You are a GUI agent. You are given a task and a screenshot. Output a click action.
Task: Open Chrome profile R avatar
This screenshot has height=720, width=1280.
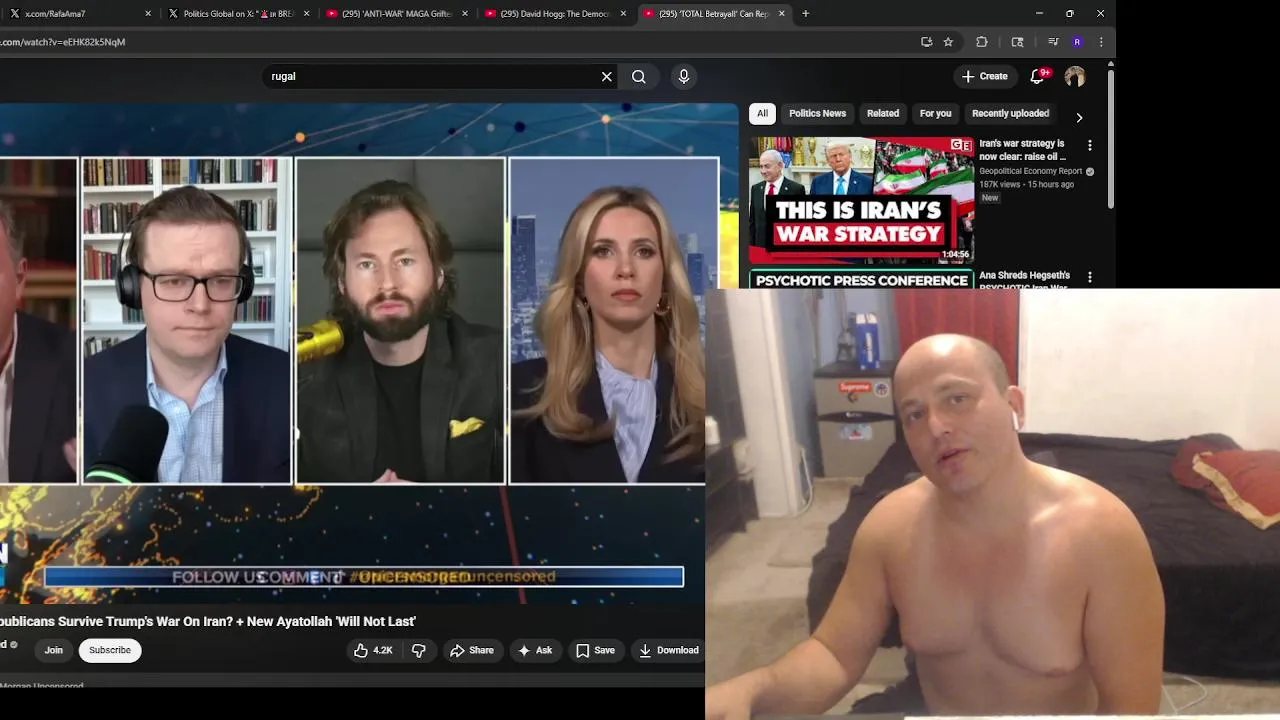[1077, 42]
